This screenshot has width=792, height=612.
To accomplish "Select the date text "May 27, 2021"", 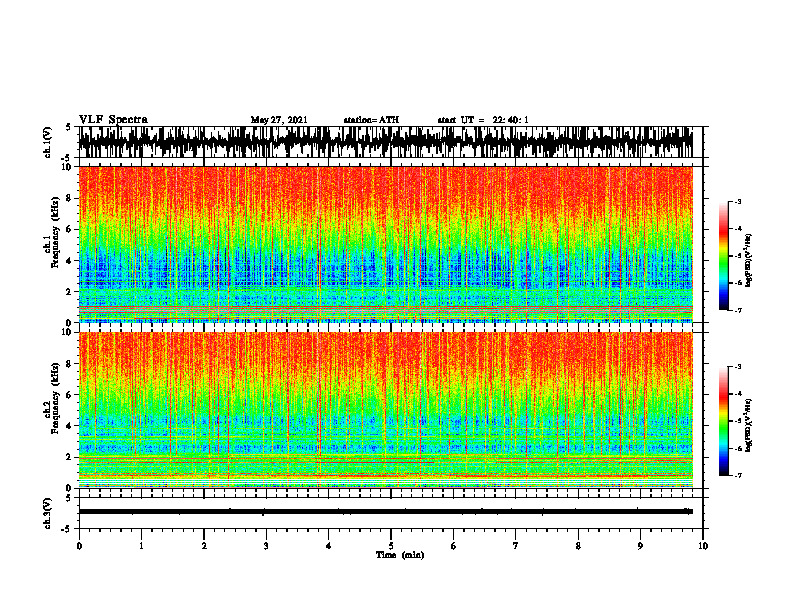I will click(279, 120).
